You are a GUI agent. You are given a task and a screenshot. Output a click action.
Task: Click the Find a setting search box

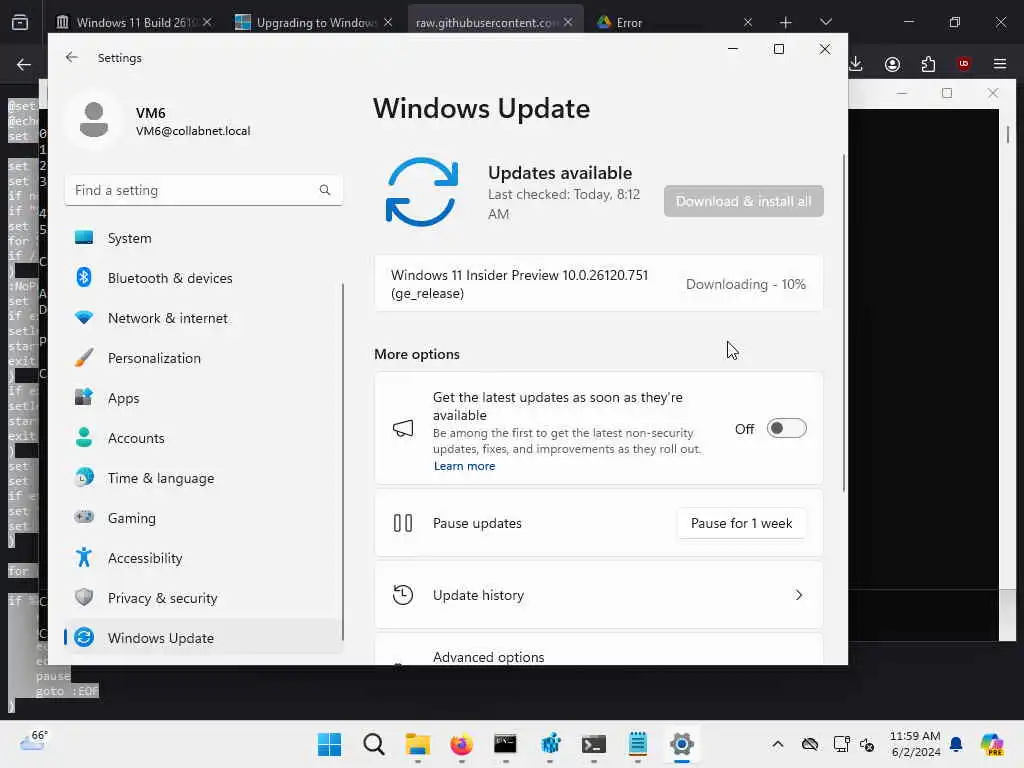[x=204, y=190]
